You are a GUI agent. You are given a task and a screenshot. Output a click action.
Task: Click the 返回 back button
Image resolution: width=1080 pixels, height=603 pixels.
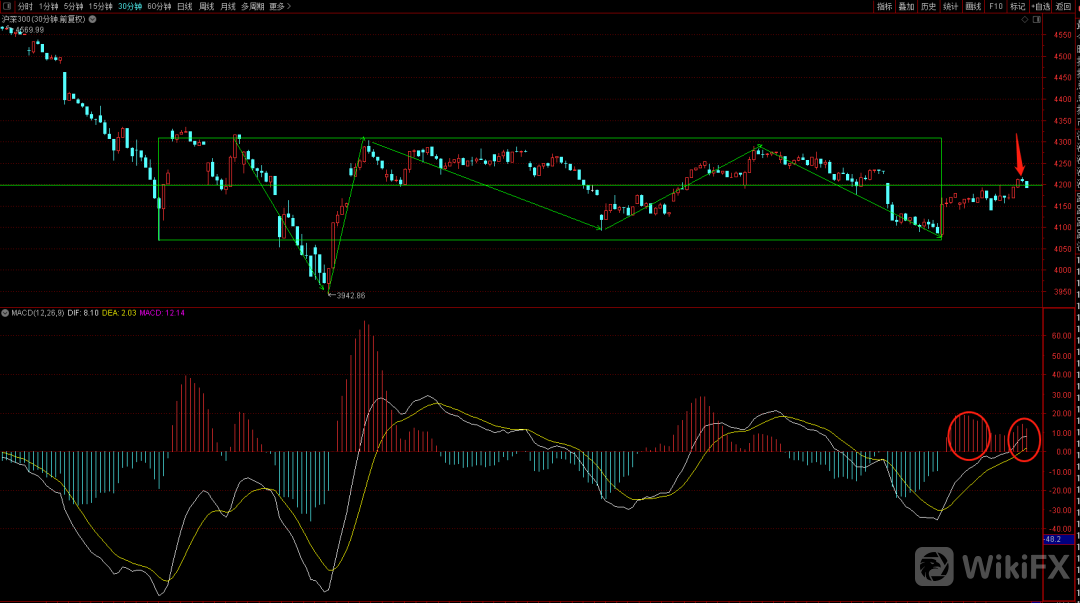click(1066, 6)
